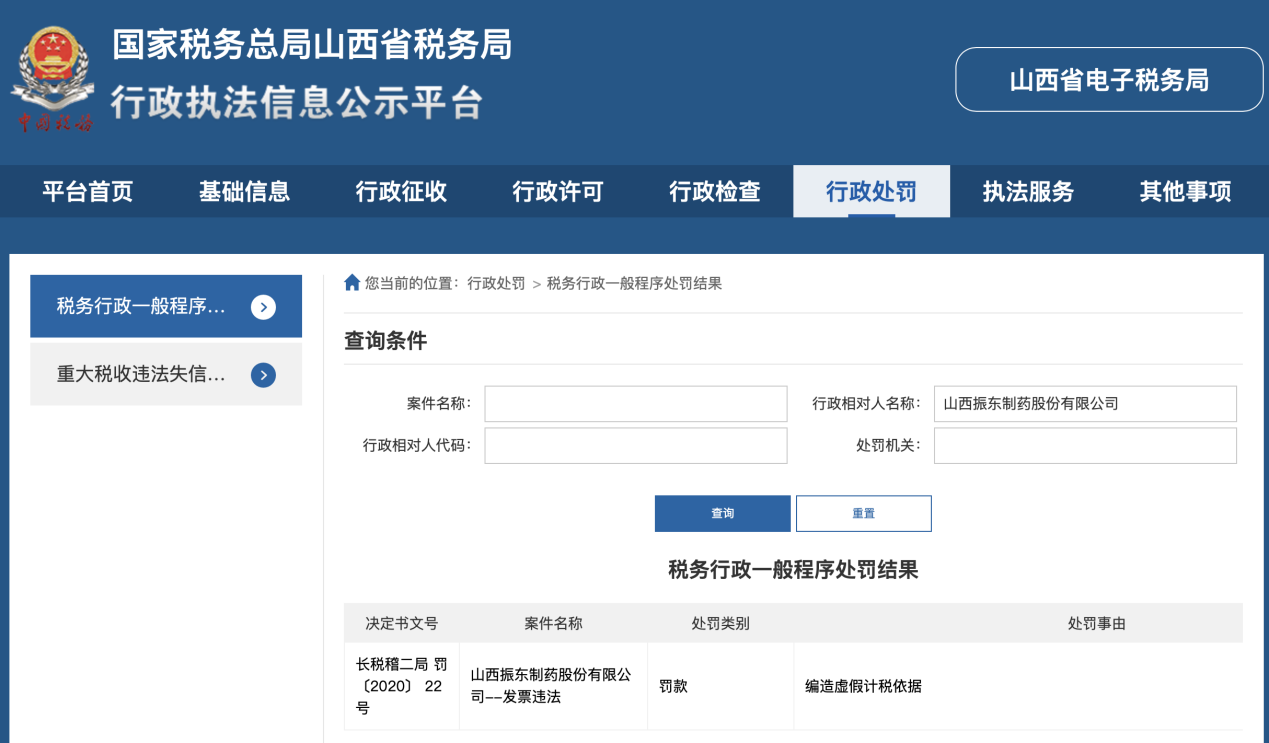This screenshot has width=1269, height=743.
Task: Click the 重置 reset button
Action: (x=864, y=513)
